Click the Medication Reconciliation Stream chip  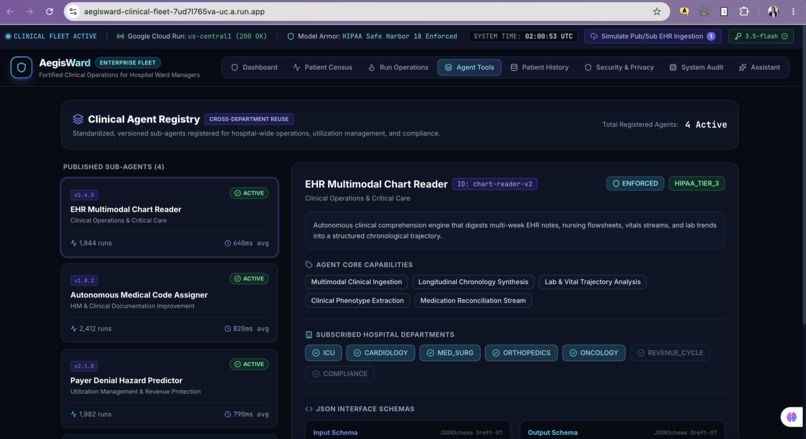click(473, 301)
